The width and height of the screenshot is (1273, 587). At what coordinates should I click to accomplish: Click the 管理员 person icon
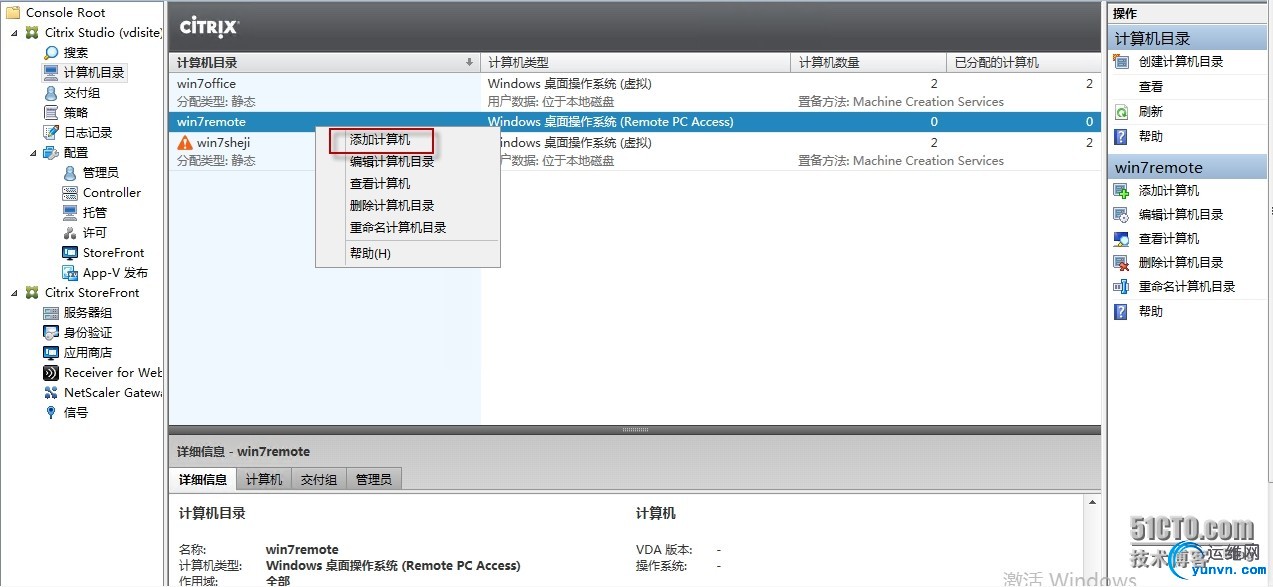pos(70,172)
